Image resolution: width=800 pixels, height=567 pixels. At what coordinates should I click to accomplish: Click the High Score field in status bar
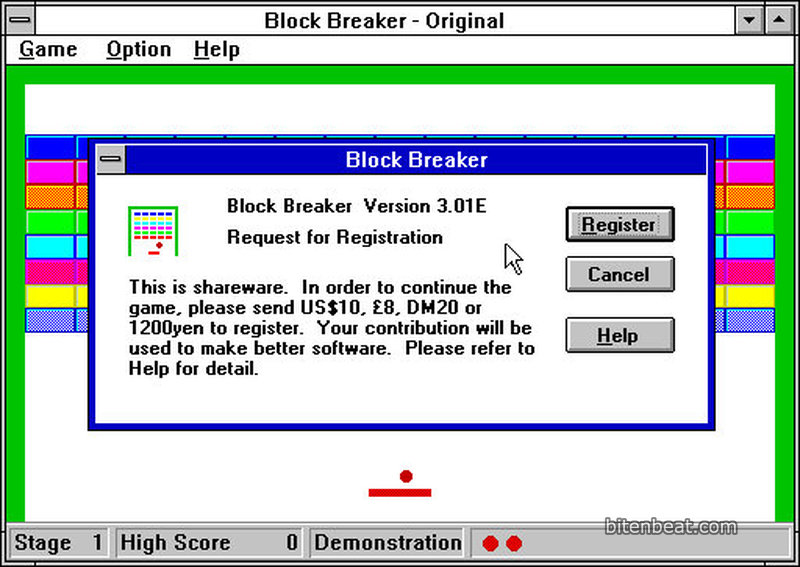coord(209,543)
